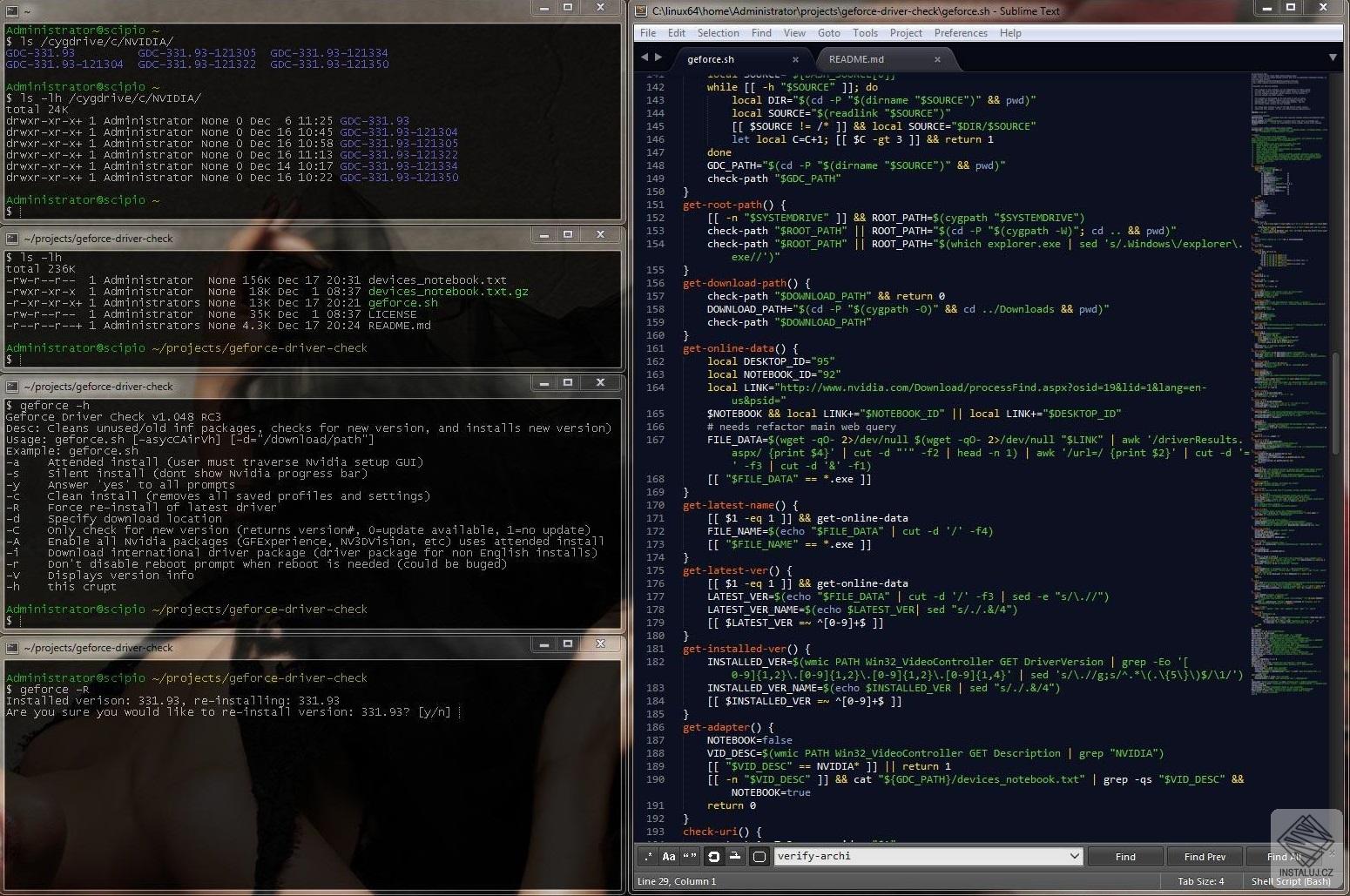
Task: Click the 'Geforce Driver Check v1.048 RC3' line
Action: pyautogui.click(x=113, y=417)
